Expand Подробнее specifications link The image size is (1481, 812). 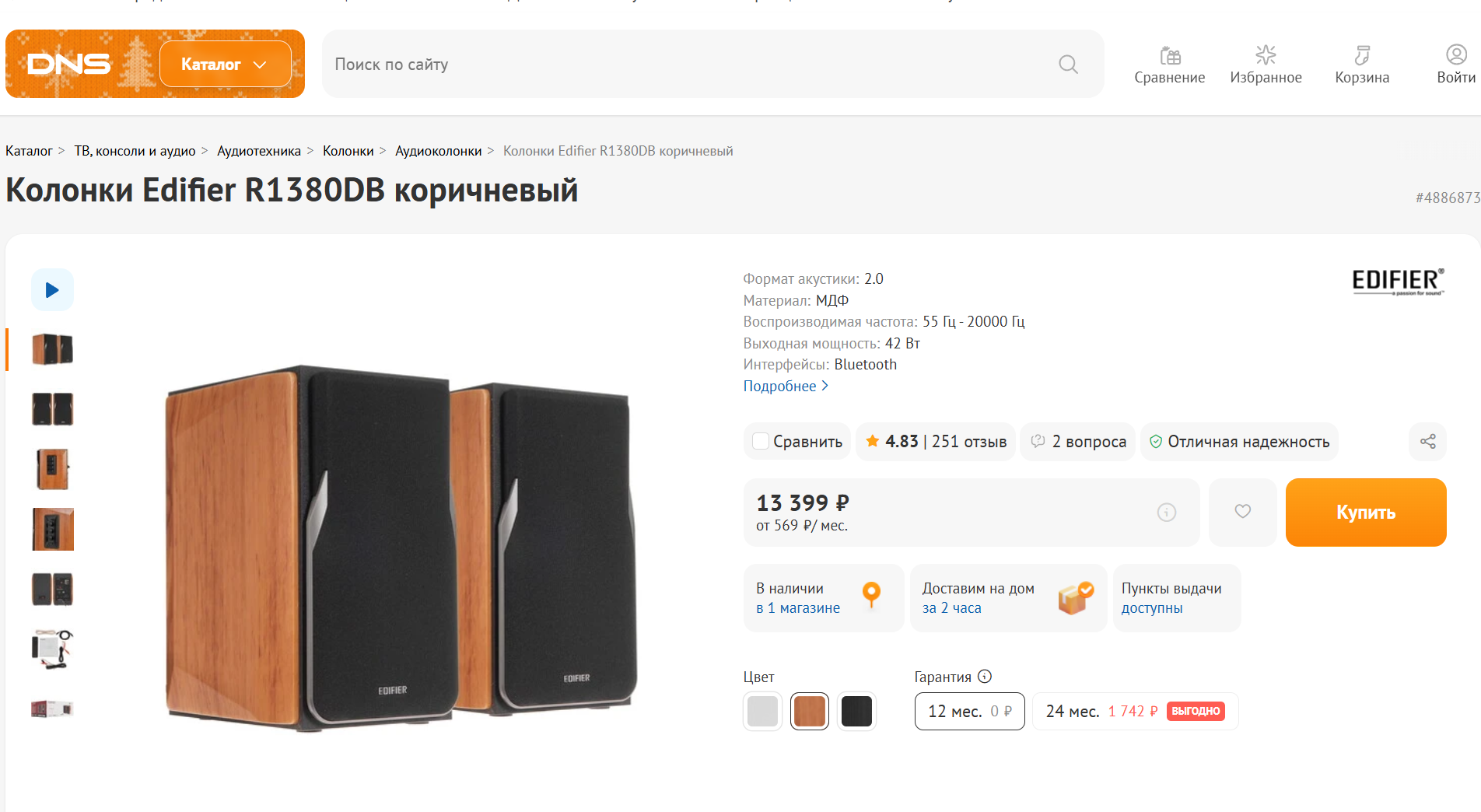click(x=785, y=387)
